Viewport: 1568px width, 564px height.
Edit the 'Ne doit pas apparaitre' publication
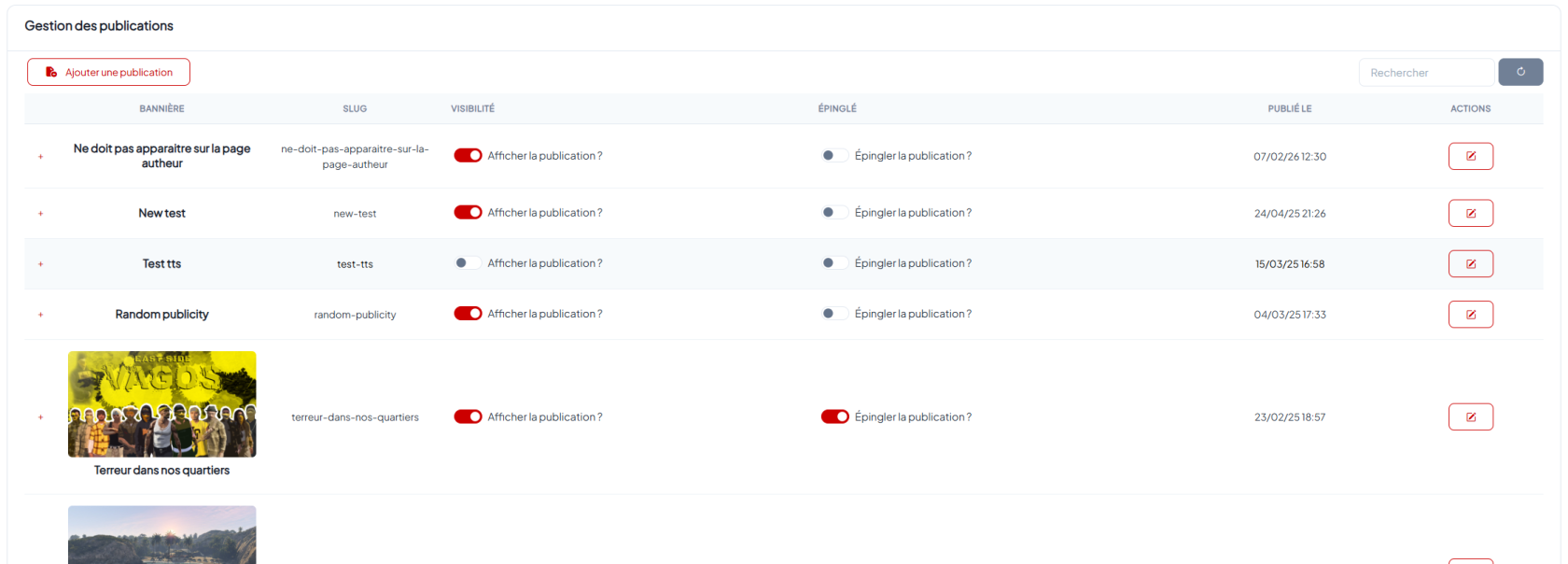[x=1470, y=156]
